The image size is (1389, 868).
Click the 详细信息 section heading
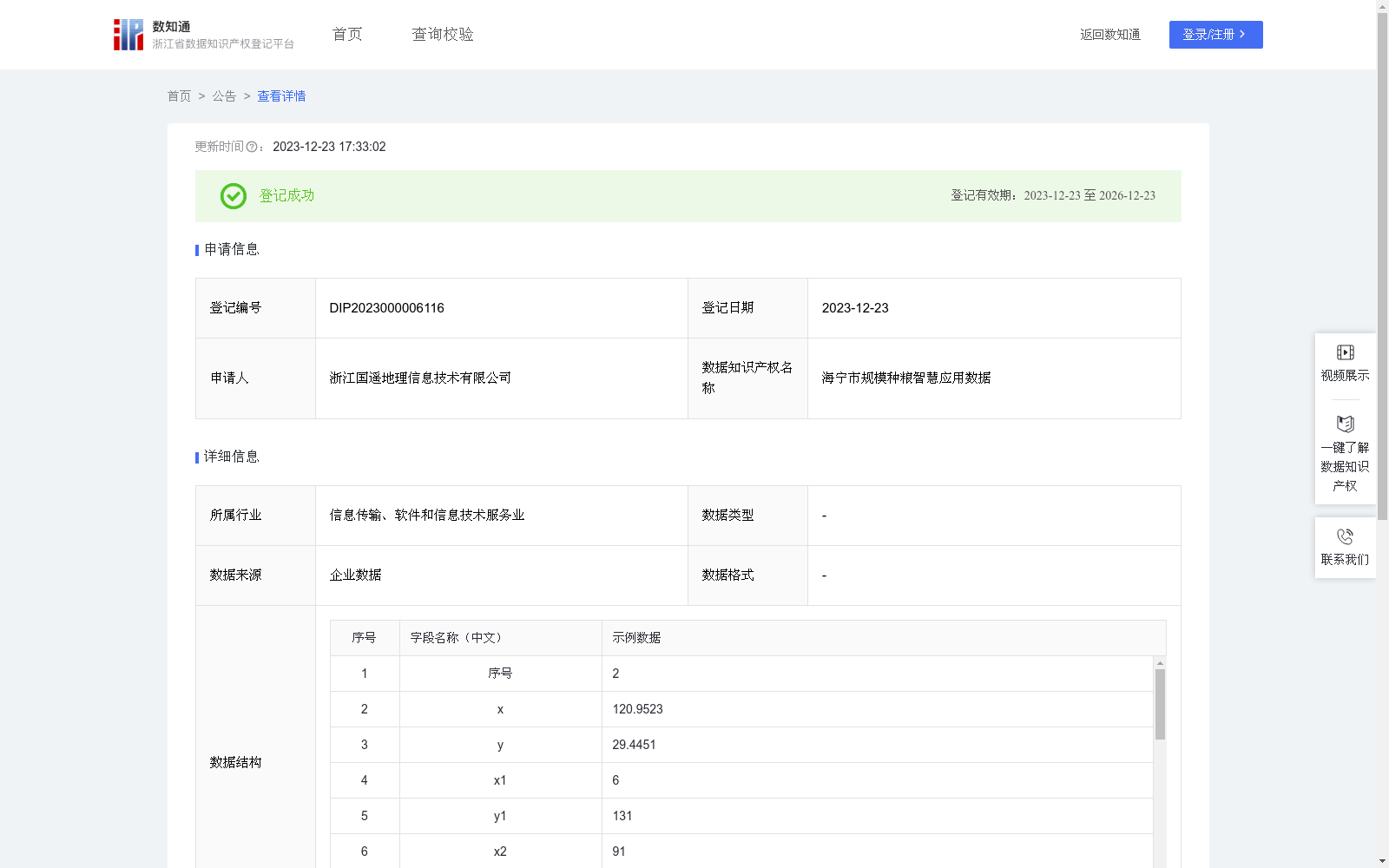232,457
